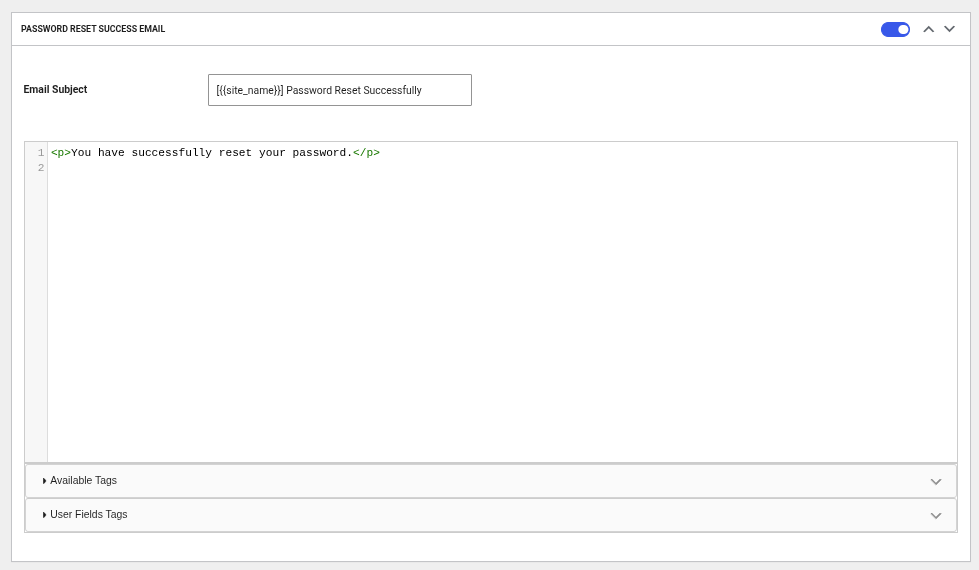This screenshot has width=979, height=570.
Task: Select the Password Reset Success Email heading
Action: pos(93,29)
